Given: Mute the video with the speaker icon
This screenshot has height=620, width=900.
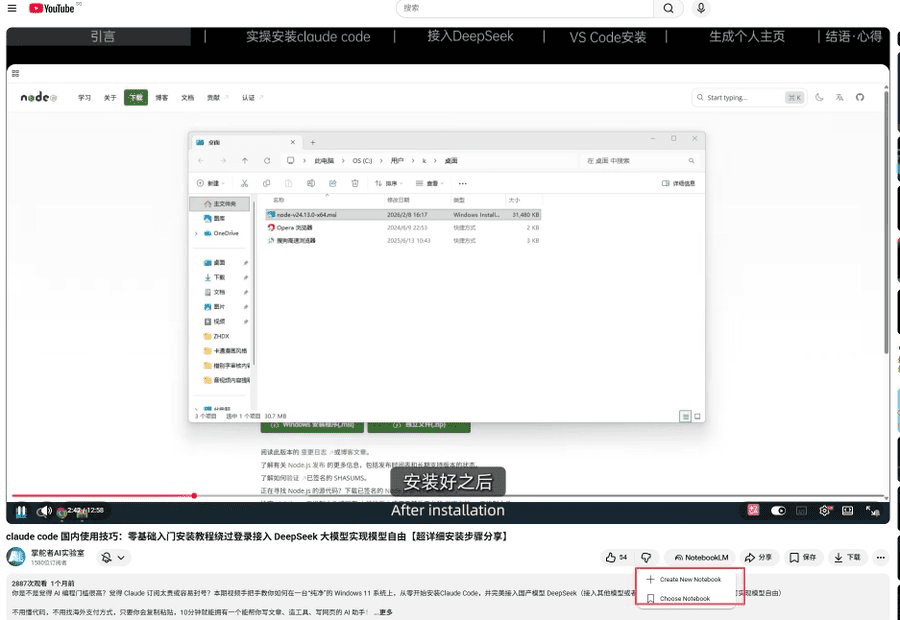Looking at the screenshot, I should tap(44, 510).
